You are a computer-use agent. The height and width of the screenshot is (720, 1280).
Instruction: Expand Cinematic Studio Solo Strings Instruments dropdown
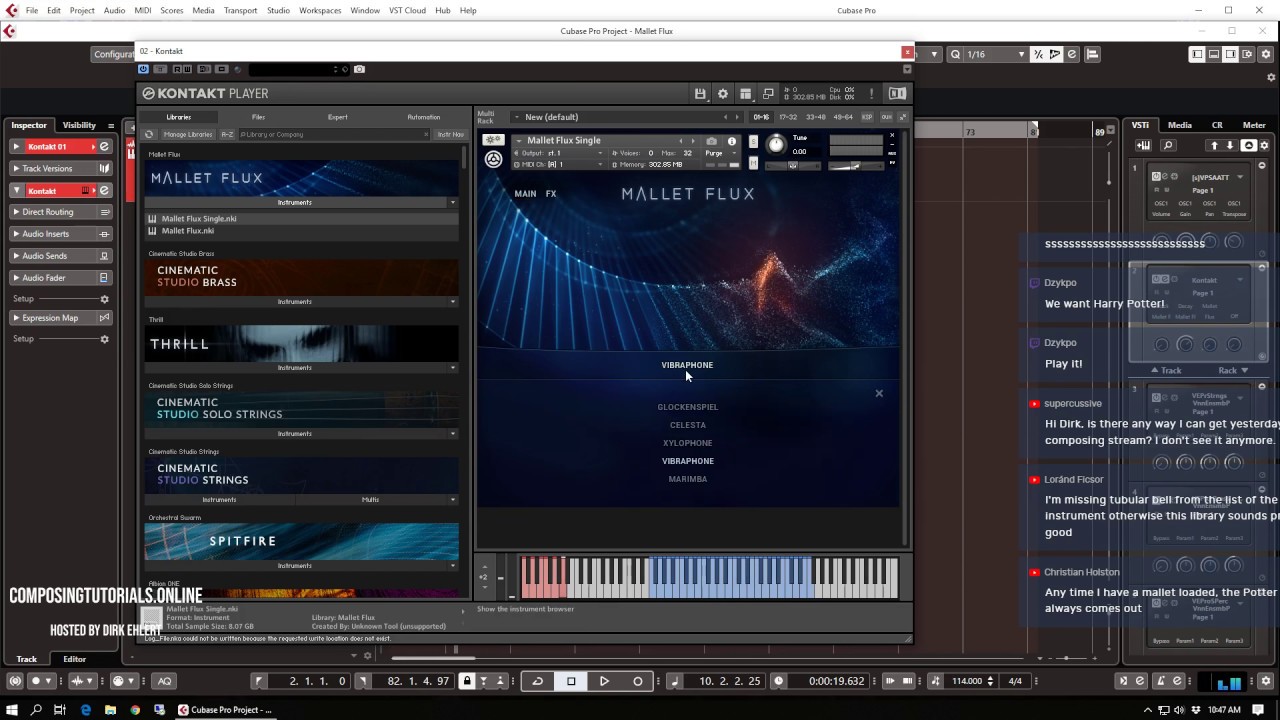pyautogui.click(x=453, y=433)
